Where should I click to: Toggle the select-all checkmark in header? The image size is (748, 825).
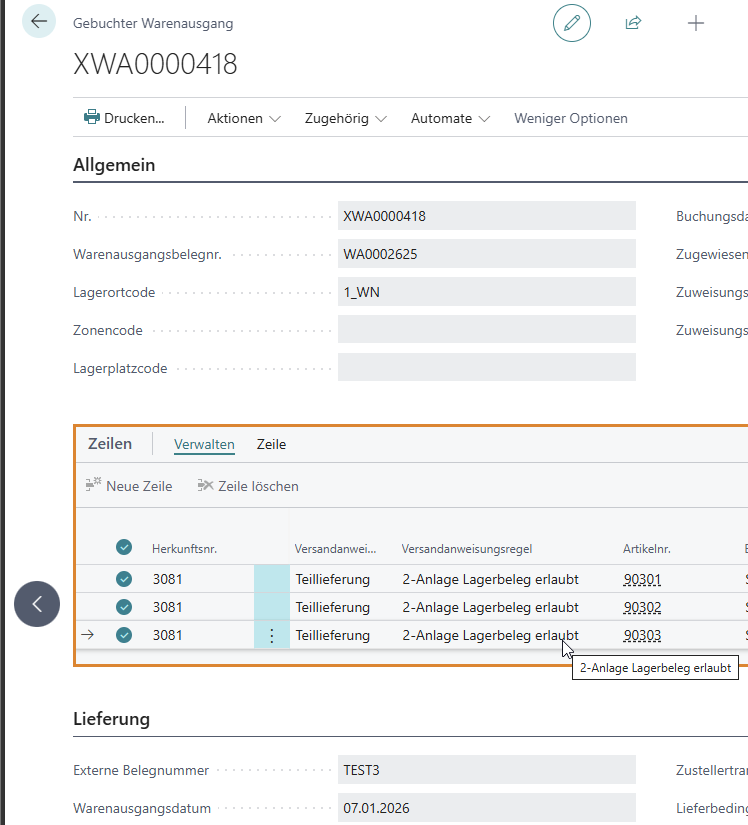[x=124, y=547]
